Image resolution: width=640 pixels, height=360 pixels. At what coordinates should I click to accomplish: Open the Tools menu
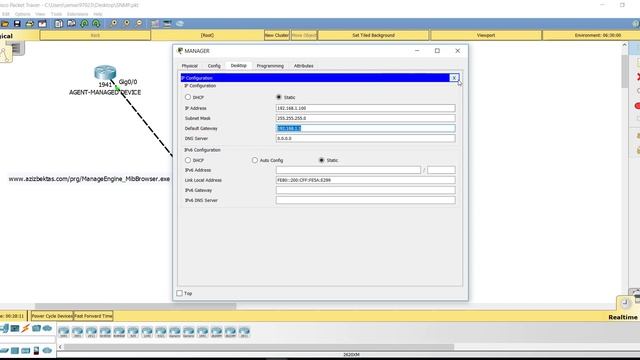(56, 14)
